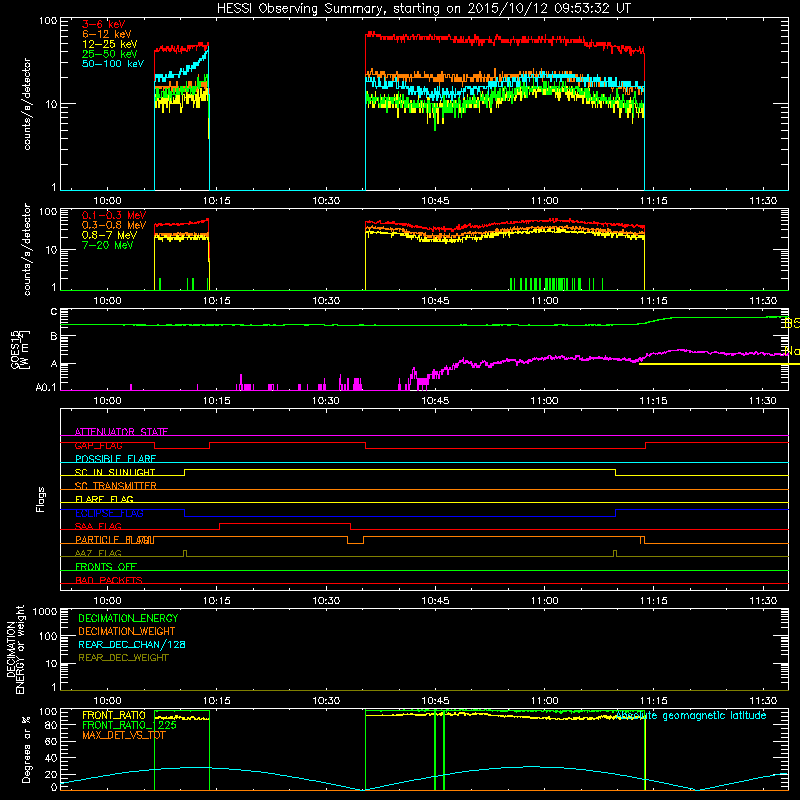Click the FRONT_RATIO legend label
800x800 pixels.
click(114, 715)
